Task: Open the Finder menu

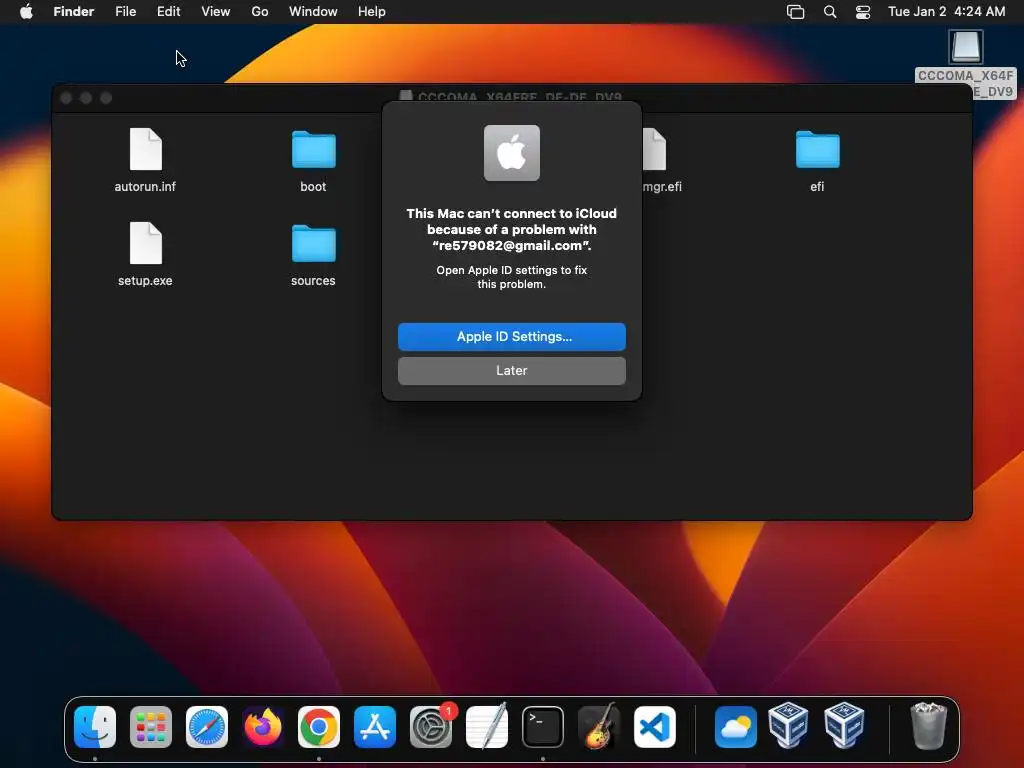Action: [x=74, y=12]
